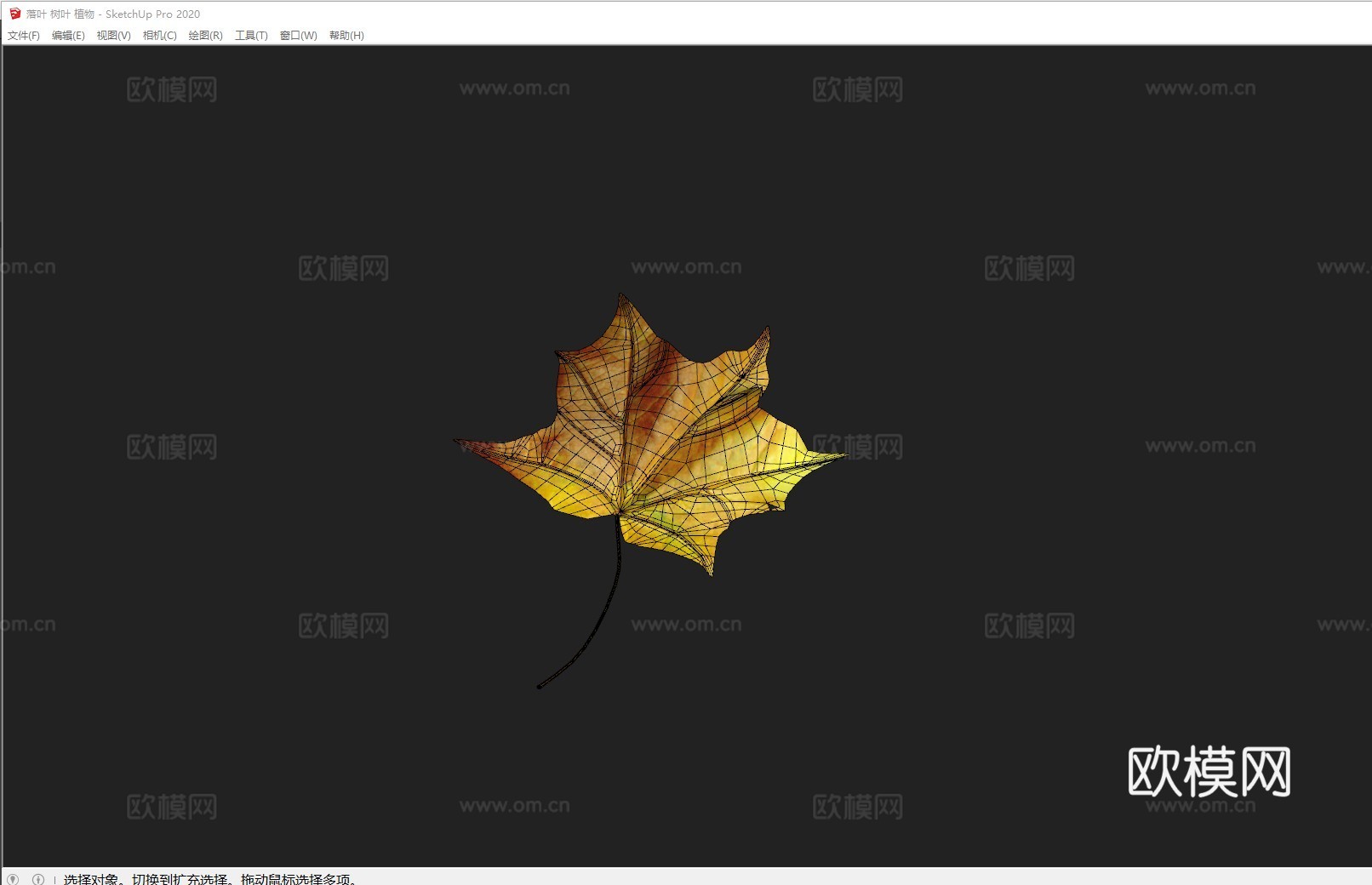
Task: Open the 绘图(R) menu
Action: [x=205, y=36]
